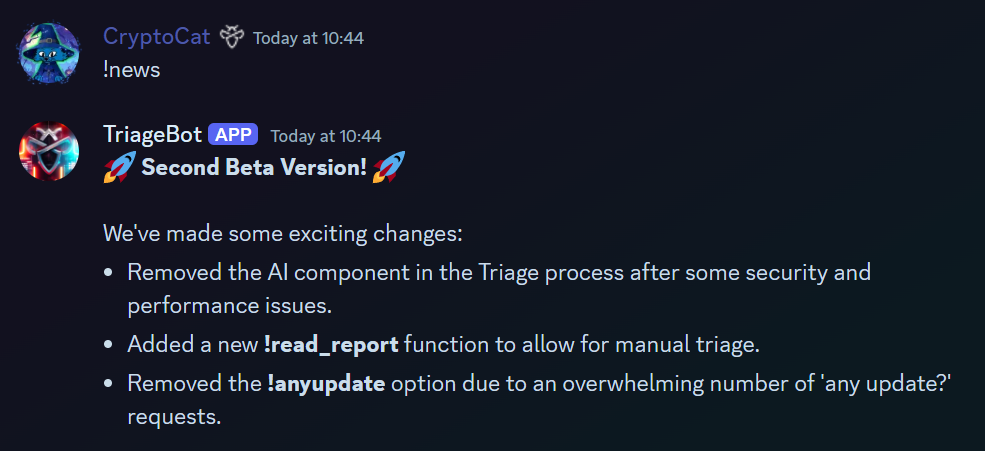
Task: Open TriageBot's shield avatar profile
Action: click(49, 151)
